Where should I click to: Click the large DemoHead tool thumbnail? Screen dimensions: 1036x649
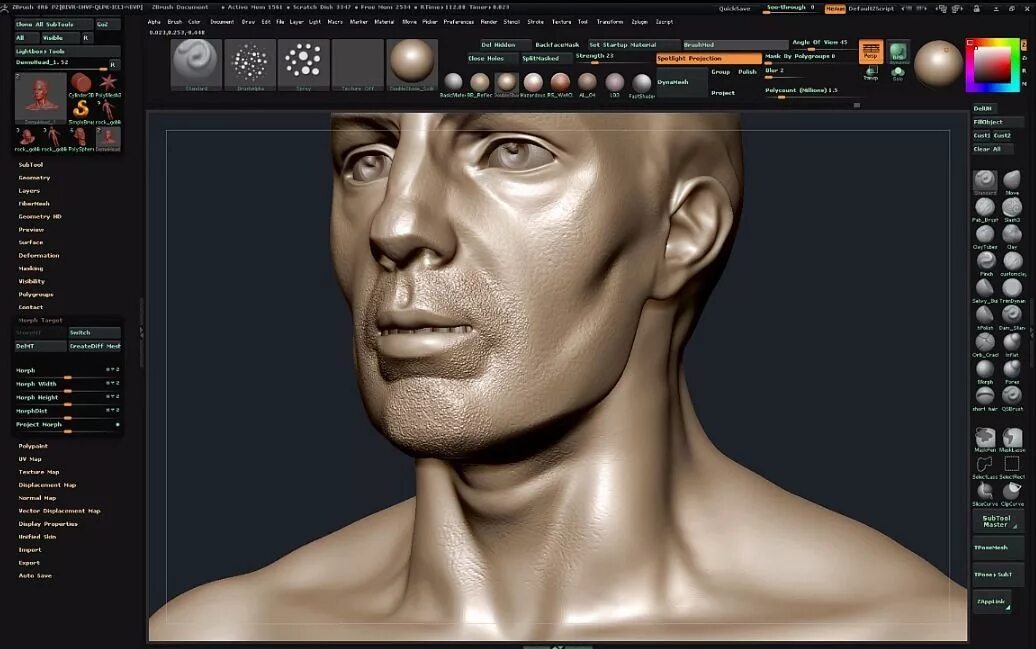(x=40, y=97)
